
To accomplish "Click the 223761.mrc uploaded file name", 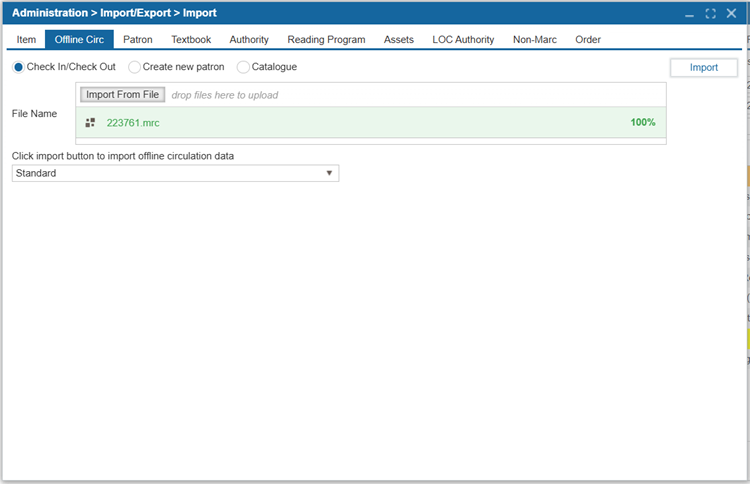I will pyautogui.click(x=133, y=123).
